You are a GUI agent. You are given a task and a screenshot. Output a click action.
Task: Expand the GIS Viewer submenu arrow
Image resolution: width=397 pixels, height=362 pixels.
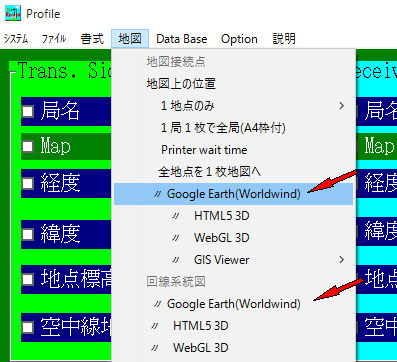point(341,260)
